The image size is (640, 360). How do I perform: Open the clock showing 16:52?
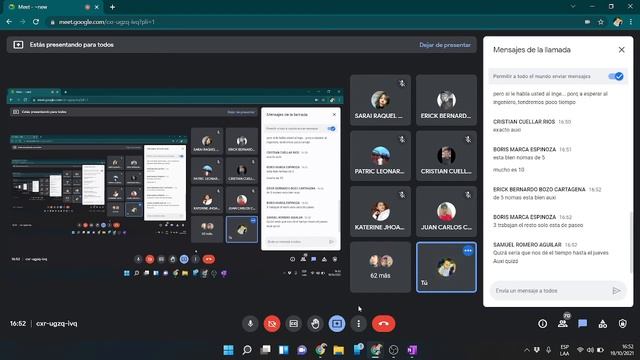point(622,350)
